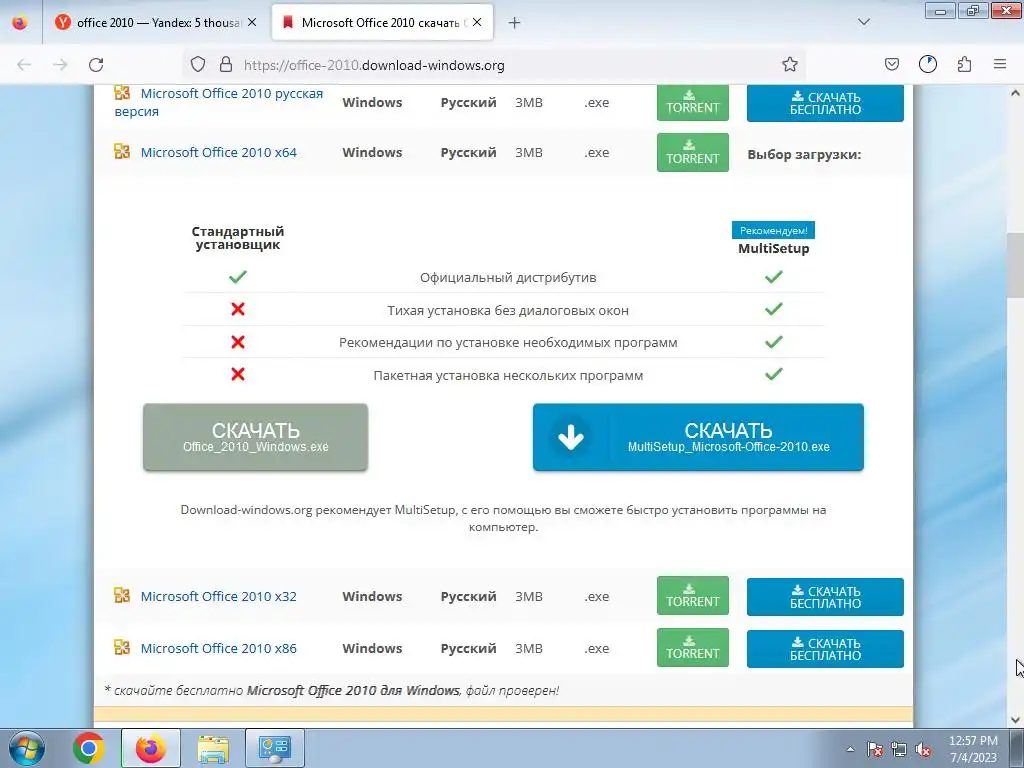Show hidden tray icons arrow
Viewport: 1024px width, 768px height.
click(x=850, y=749)
